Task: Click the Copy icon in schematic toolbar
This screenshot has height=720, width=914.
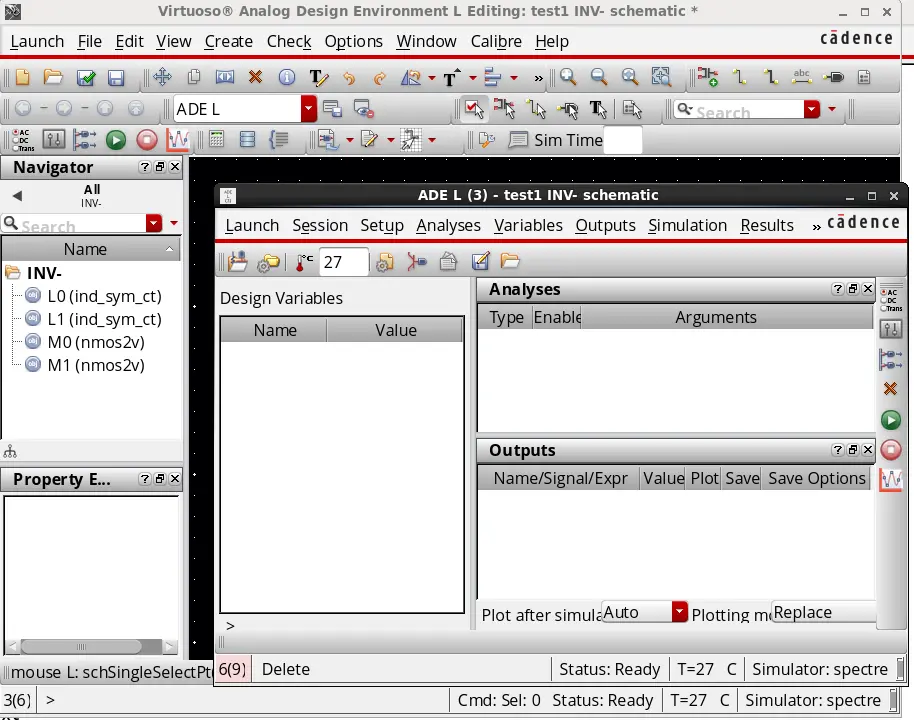Action: coord(194,77)
